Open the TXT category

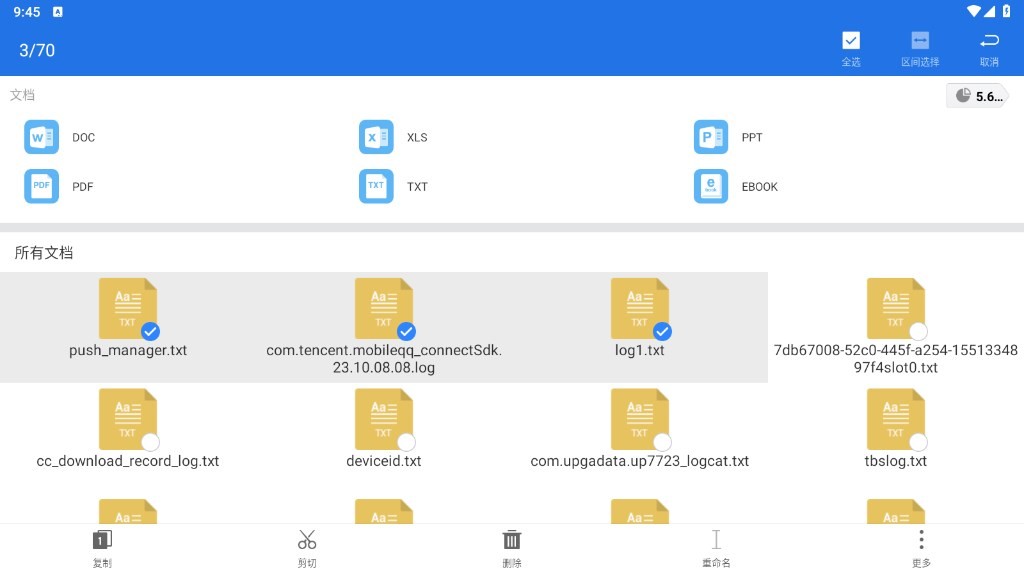pyautogui.click(x=376, y=186)
